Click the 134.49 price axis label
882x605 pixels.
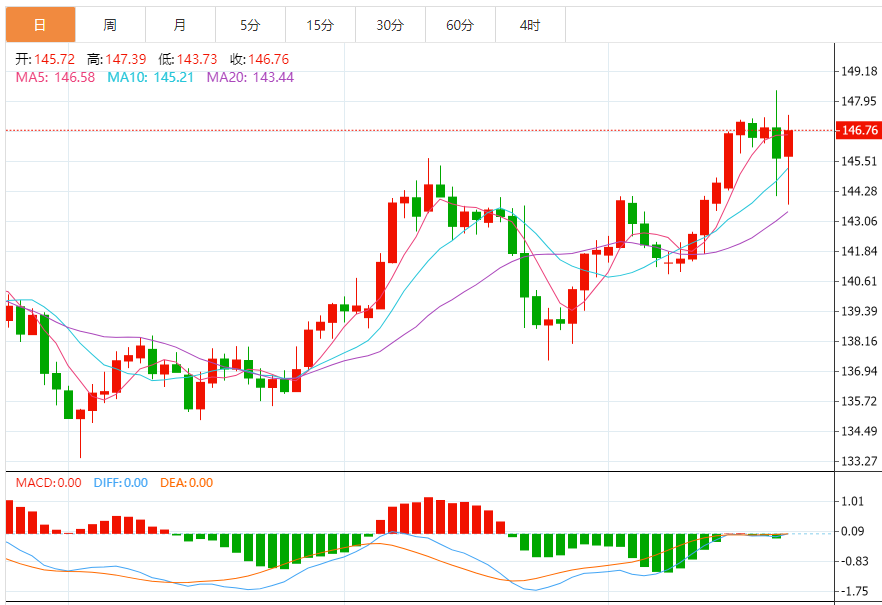click(x=859, y=431)
